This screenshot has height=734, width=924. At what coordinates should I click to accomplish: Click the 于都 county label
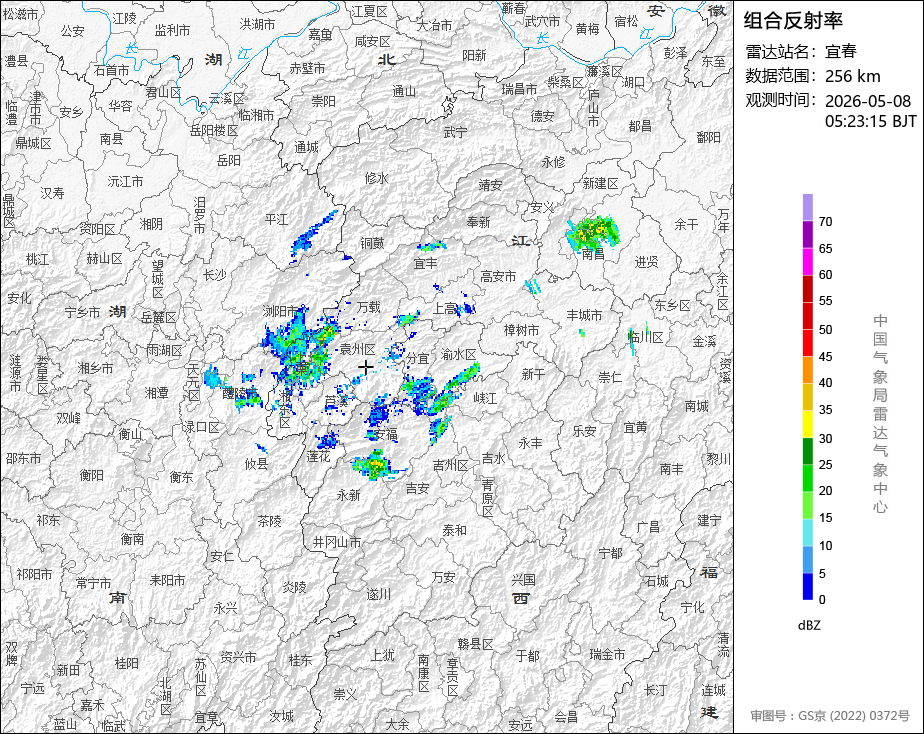[x=527, y=655]
